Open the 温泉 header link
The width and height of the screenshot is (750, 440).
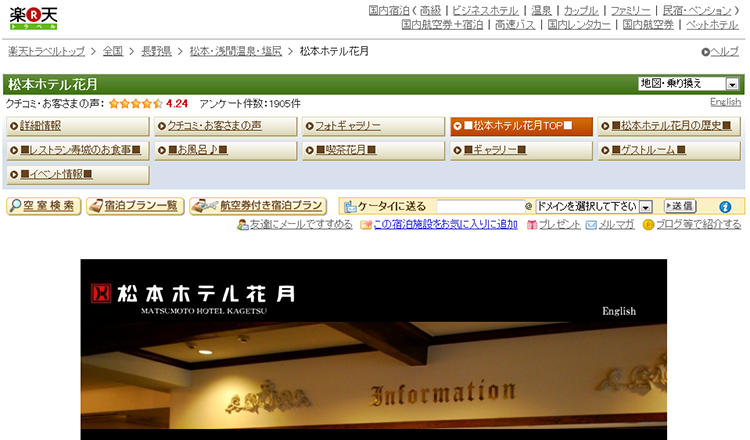coord(541,11)
